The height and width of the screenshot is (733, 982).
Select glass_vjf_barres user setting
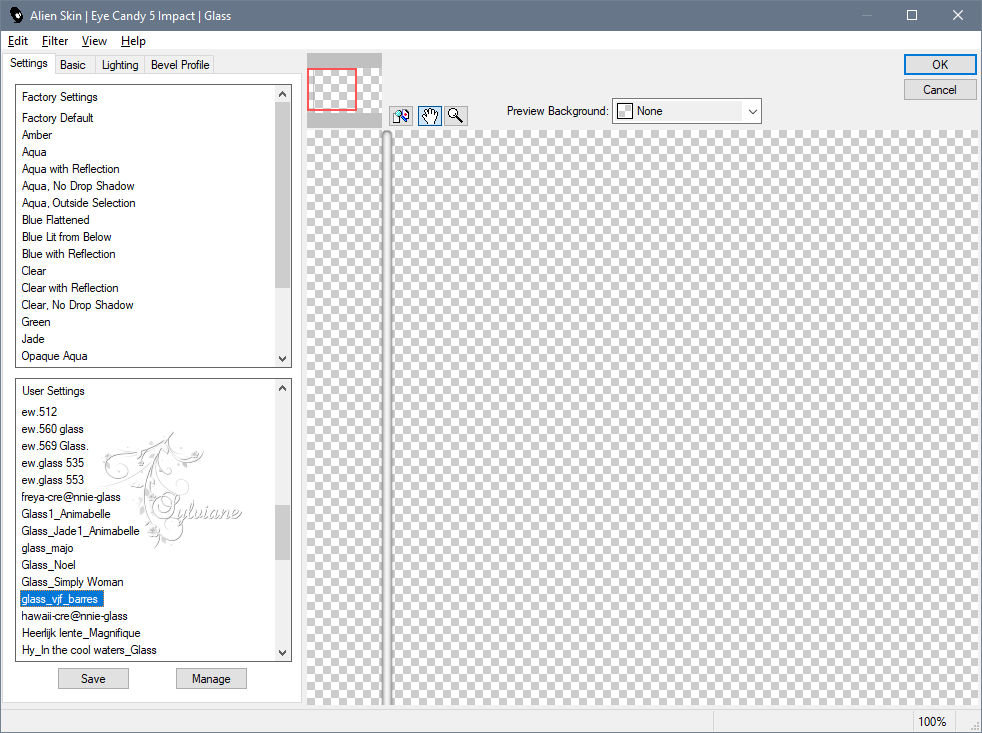(x=61, y=599)
